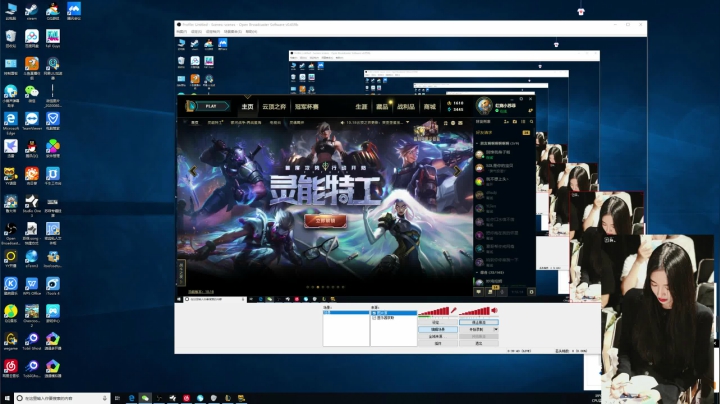This screenshot has width=720, height=404.
Task: Click the PLAY button in League client
Action: [x=211, y=106]
